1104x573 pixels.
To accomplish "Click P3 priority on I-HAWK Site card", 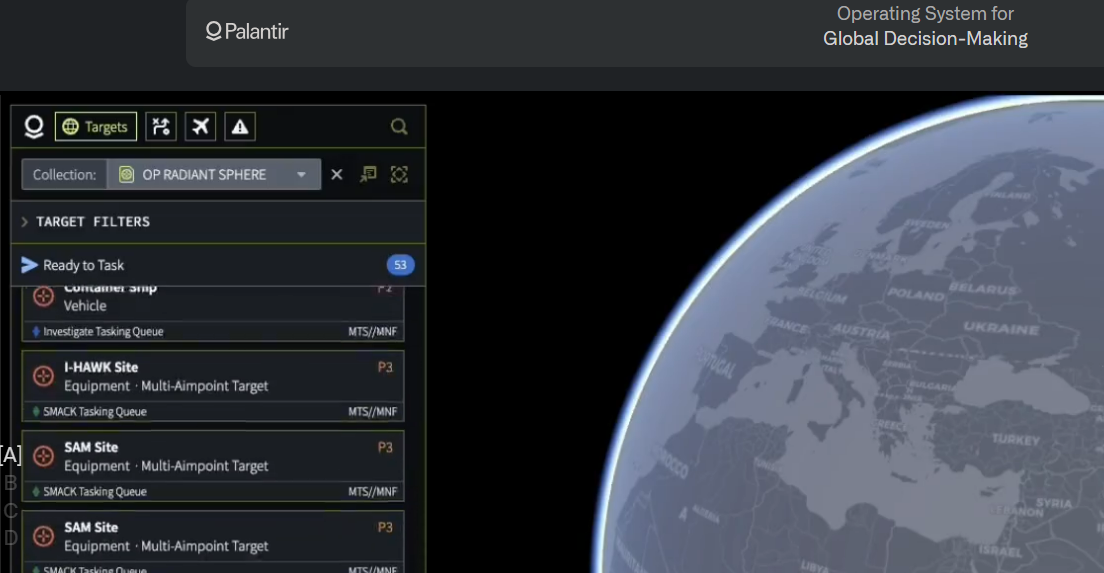I will click(x=385, y=367).
